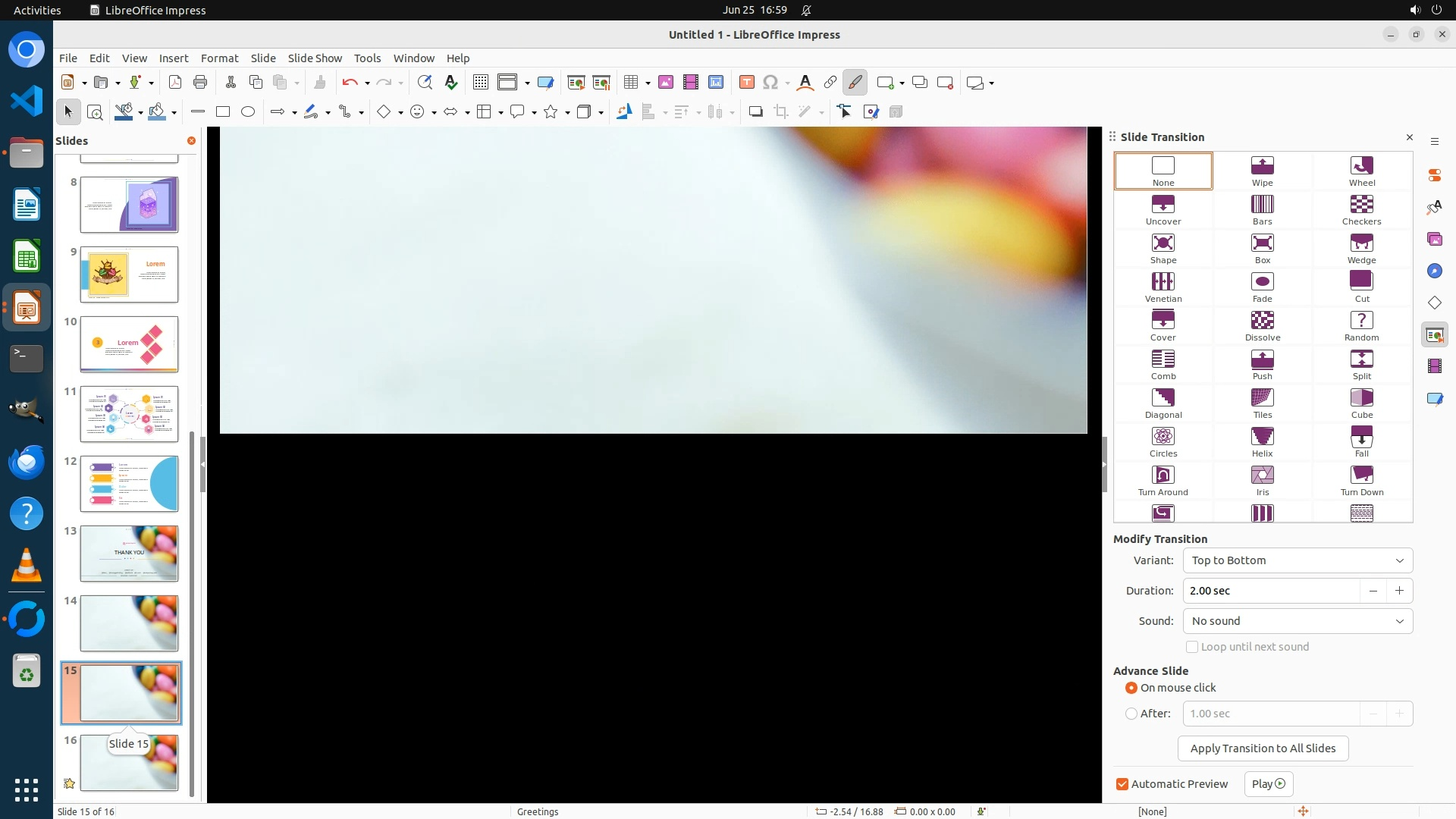
Task: Apply the Wheel transition icon
Action: (x=1361, y=171)
